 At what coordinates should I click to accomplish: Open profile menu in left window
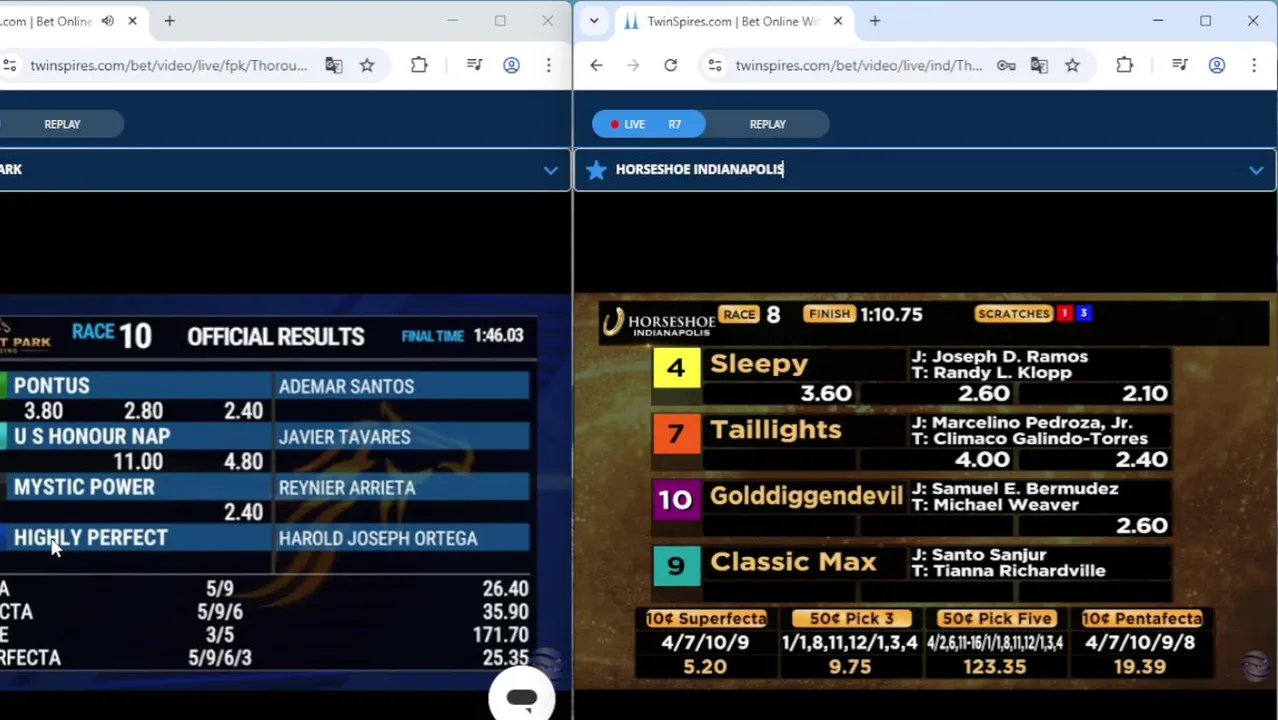511,65
